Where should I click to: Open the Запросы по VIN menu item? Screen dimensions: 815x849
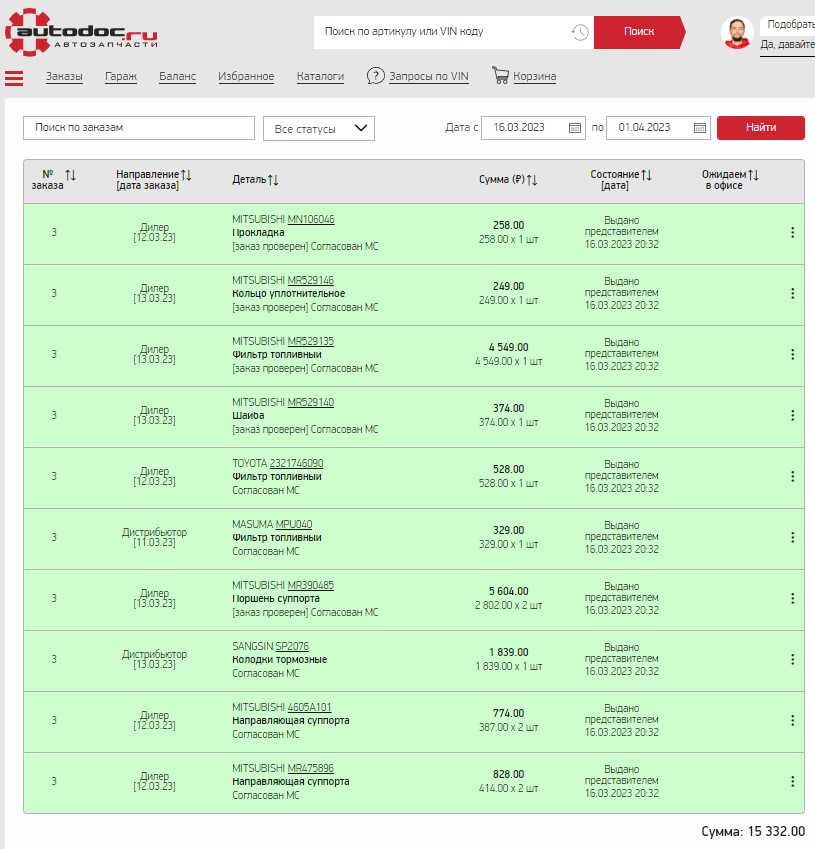coord(429,76)
